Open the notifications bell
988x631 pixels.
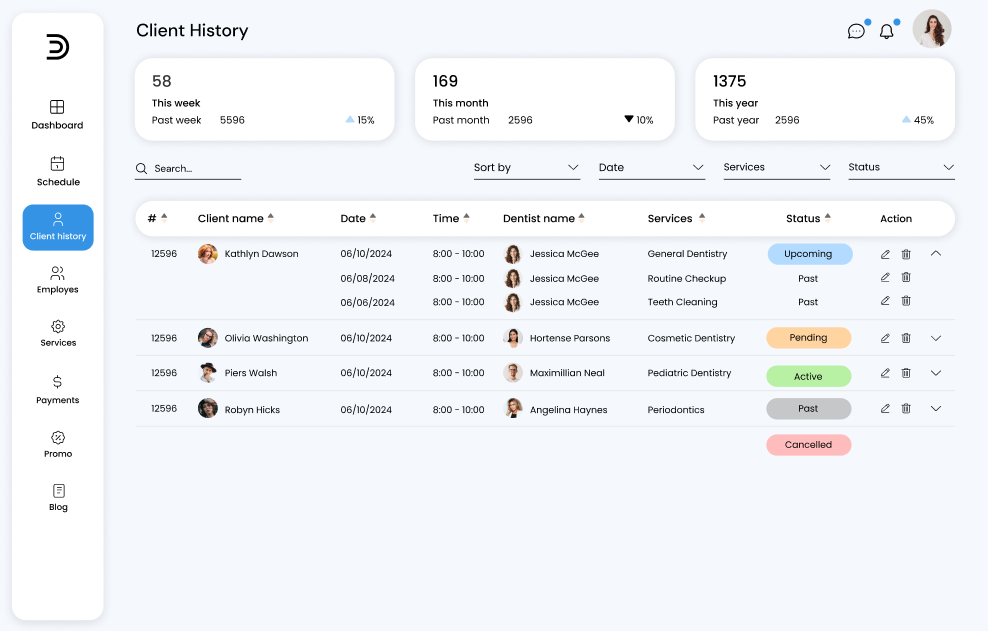tap(886, 31)
